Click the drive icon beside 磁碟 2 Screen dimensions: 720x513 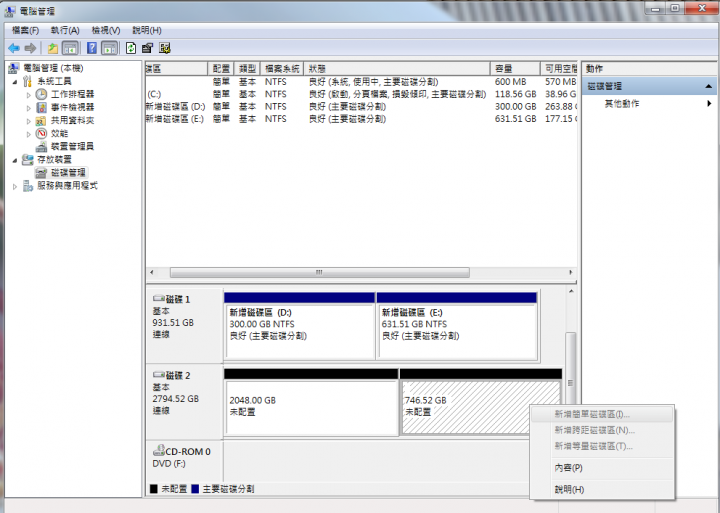click(x=159, y=375)
